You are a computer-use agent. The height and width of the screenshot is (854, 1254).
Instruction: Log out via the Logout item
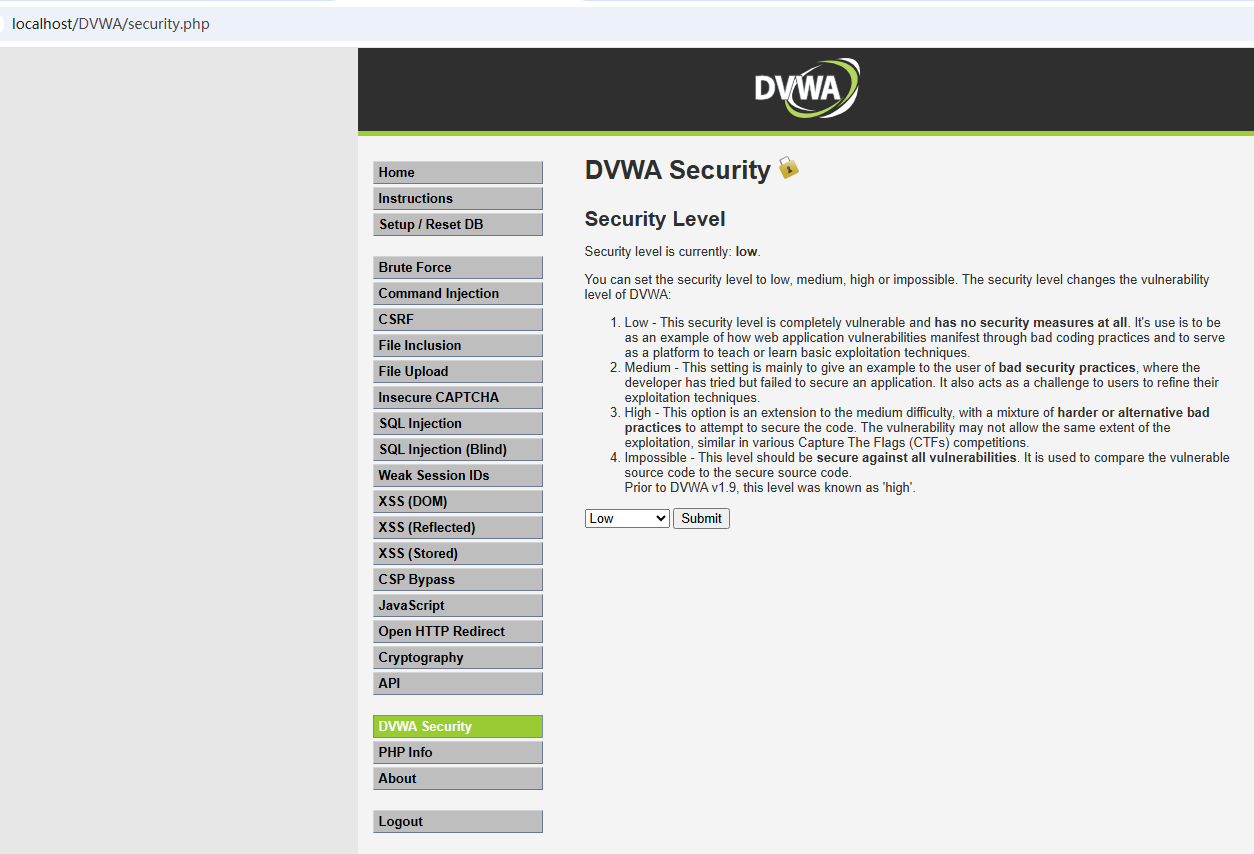click(458, 821)
